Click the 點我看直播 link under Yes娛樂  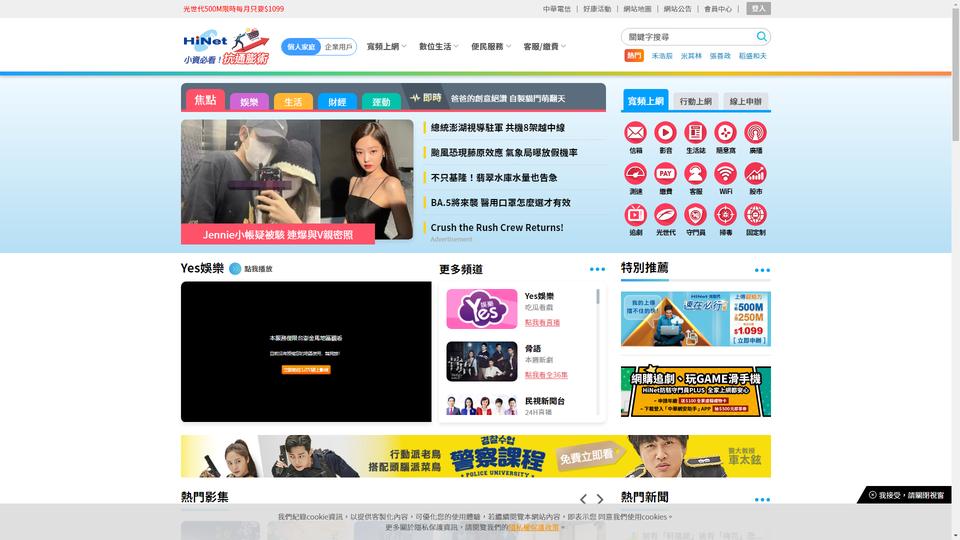pos(542,323)
